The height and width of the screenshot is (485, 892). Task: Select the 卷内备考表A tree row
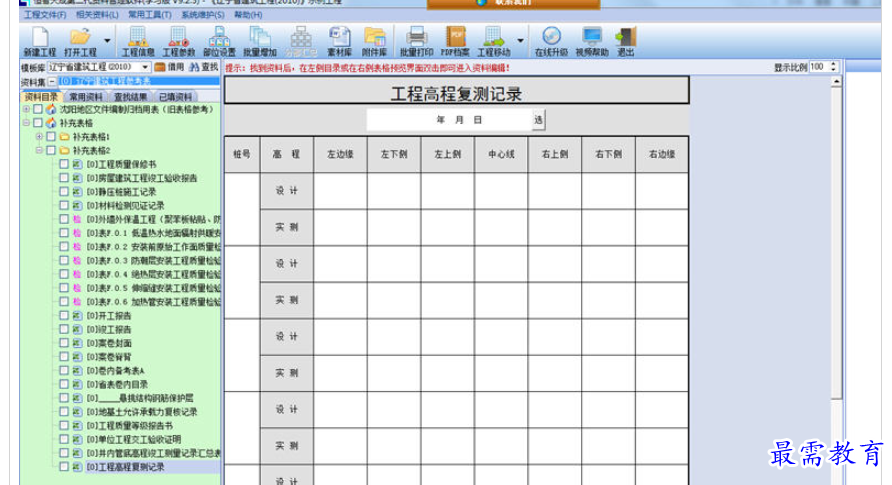pos(115,371)
